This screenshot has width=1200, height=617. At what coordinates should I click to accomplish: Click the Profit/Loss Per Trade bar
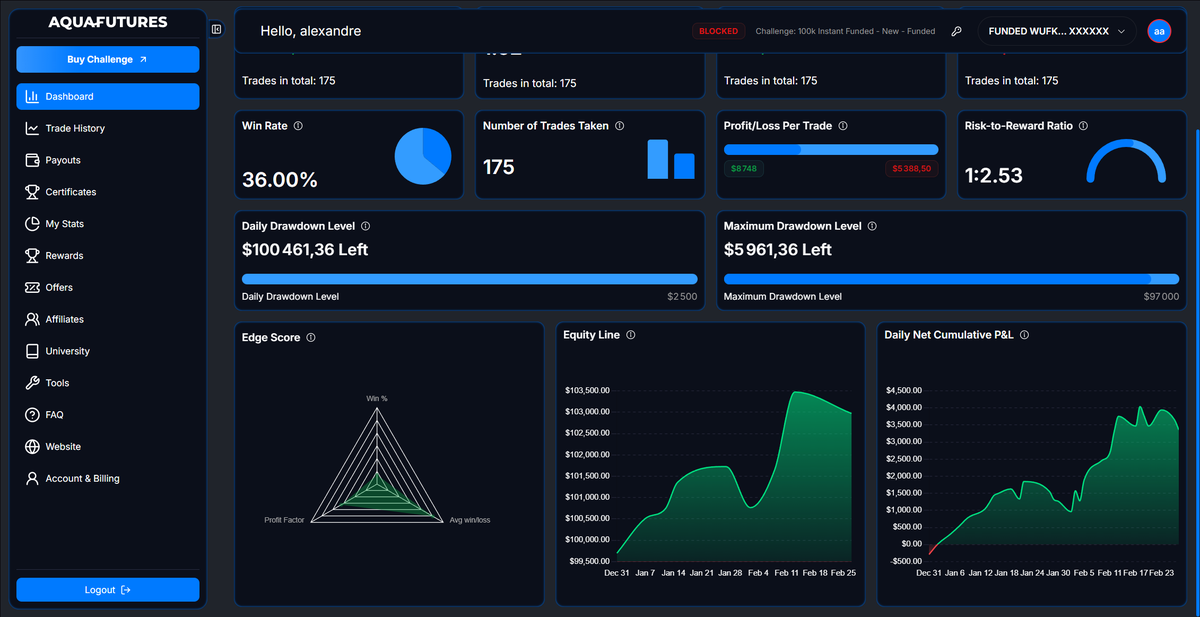pos(831,150)
